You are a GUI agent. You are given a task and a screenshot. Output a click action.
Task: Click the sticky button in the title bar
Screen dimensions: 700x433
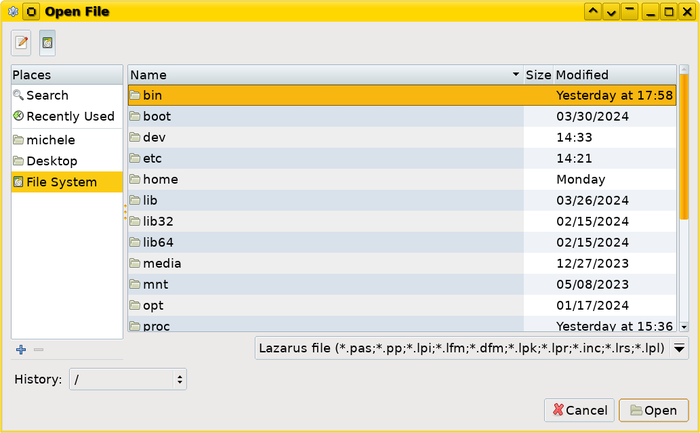(31, 12)
